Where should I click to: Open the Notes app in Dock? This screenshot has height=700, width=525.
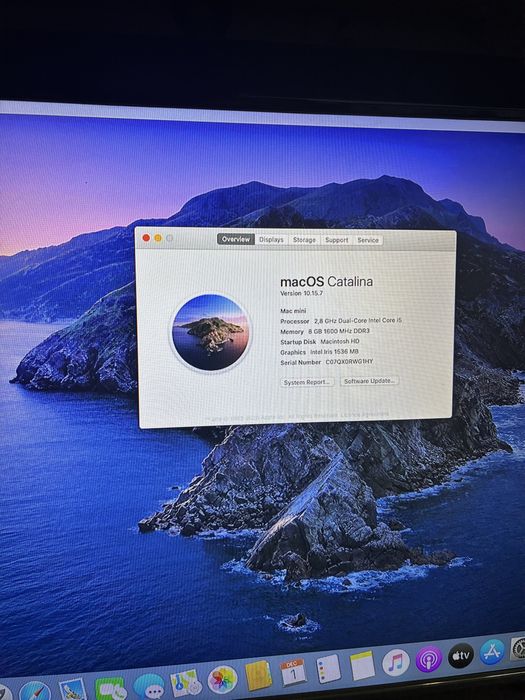tap(362, 665)
